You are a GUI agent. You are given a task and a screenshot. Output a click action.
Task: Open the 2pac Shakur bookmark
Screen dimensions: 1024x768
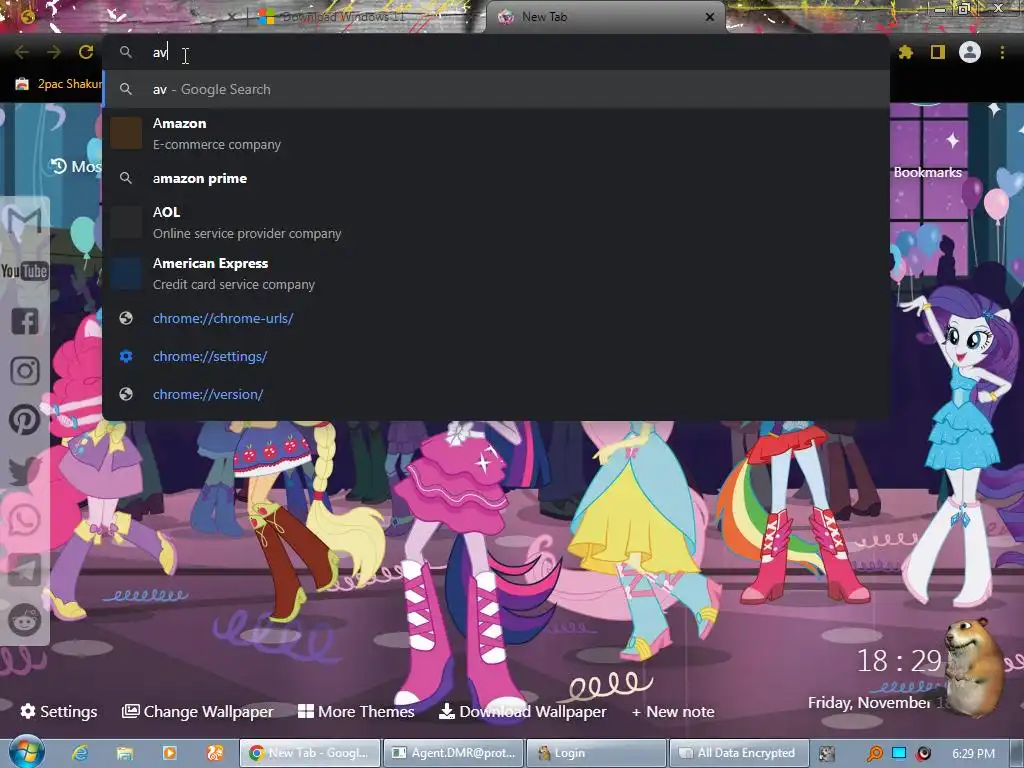tap(58, 84)
